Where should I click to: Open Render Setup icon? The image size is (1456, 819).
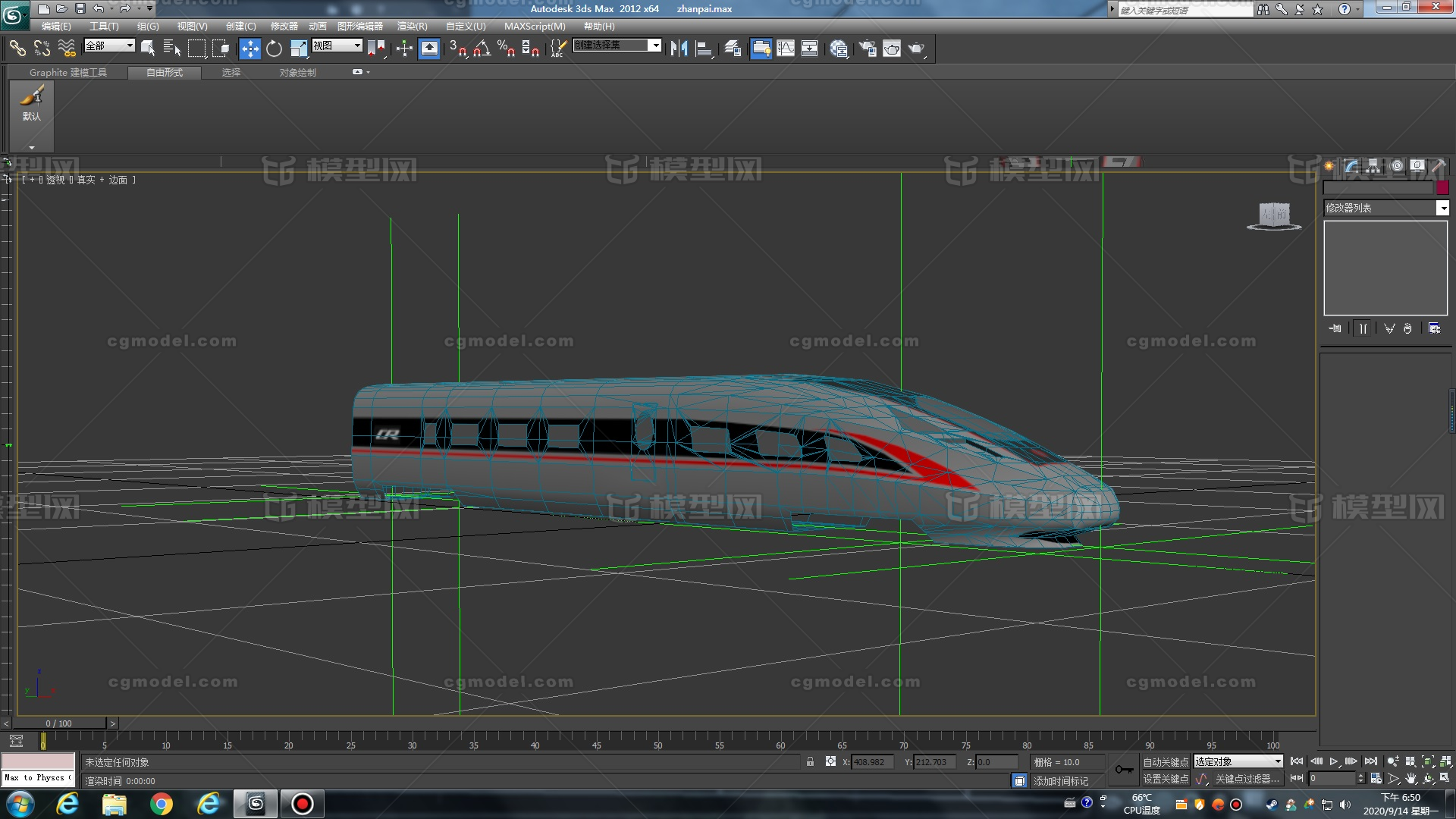click(x=868, y=49)
